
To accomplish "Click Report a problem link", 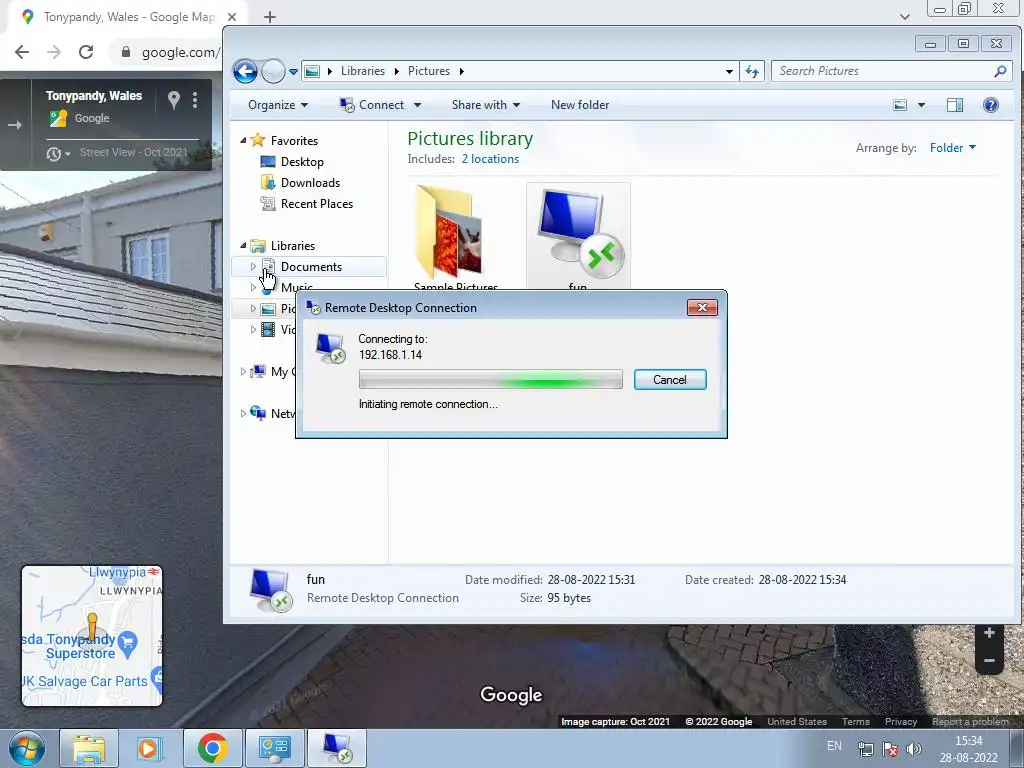I will 970,722.
